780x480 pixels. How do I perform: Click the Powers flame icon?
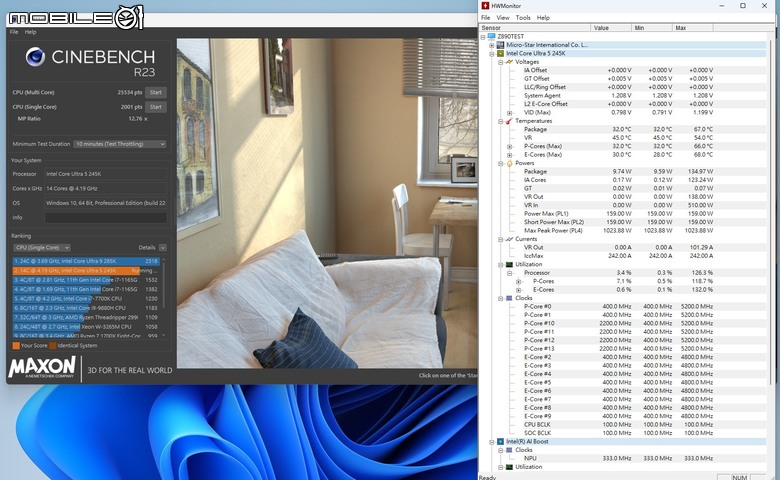click(x=509, y=164)
